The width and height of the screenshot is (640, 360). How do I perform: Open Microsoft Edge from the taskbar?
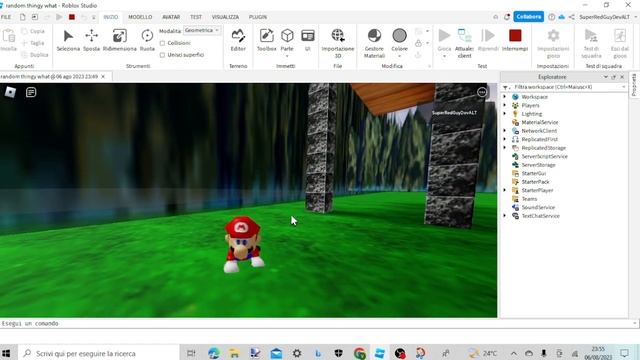(213, 353)
